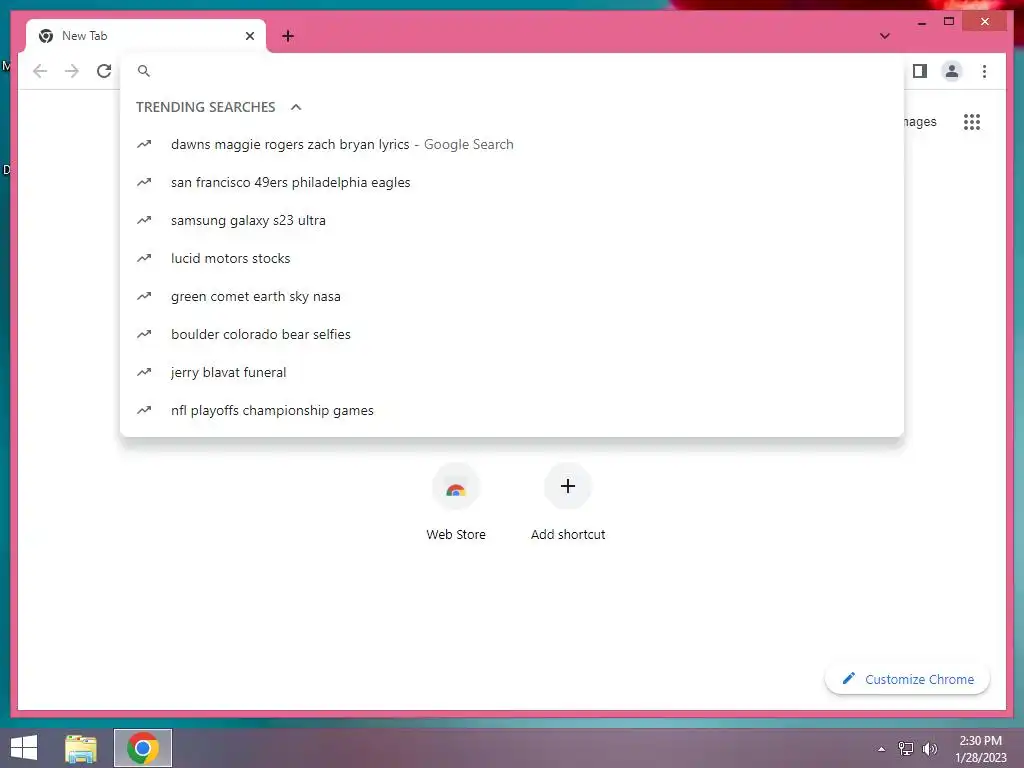Go forward with the forward arrow

click(72, 71)
